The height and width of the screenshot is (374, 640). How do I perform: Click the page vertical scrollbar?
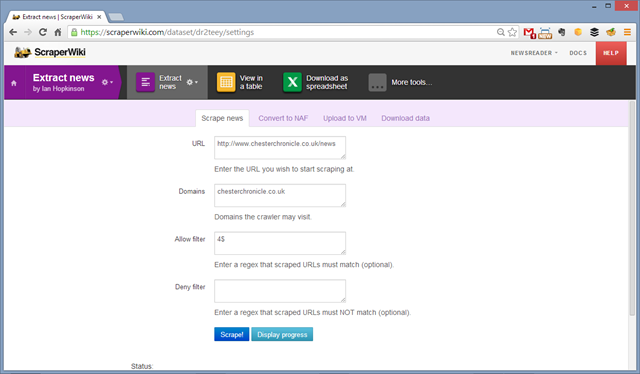click(x=632, y=208)
